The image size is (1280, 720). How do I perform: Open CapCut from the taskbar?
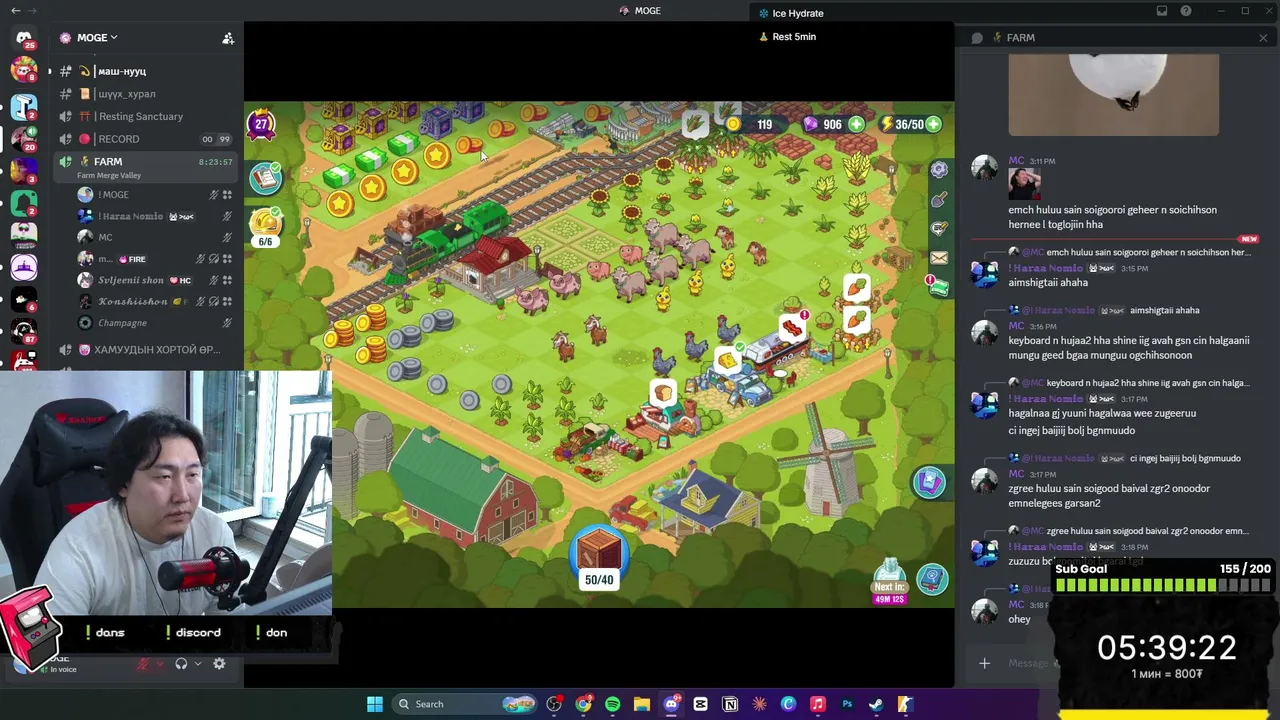[x=700, y=704]
